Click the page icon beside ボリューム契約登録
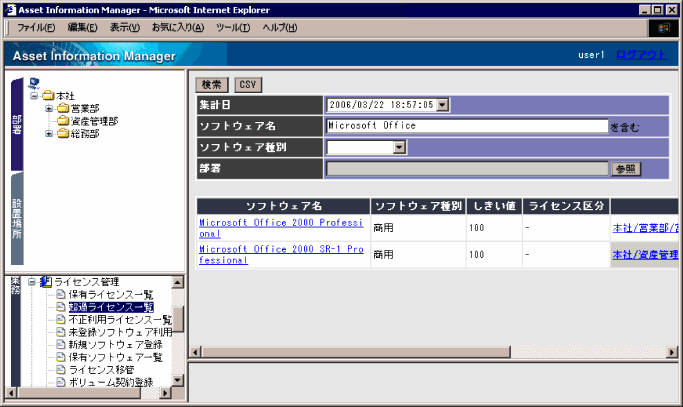This screenshot has height=407, width=683. [61, 382]
